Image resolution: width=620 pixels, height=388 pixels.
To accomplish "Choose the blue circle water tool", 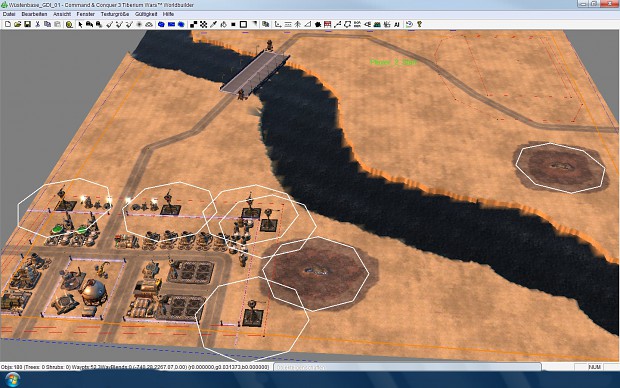I will 181,25.
